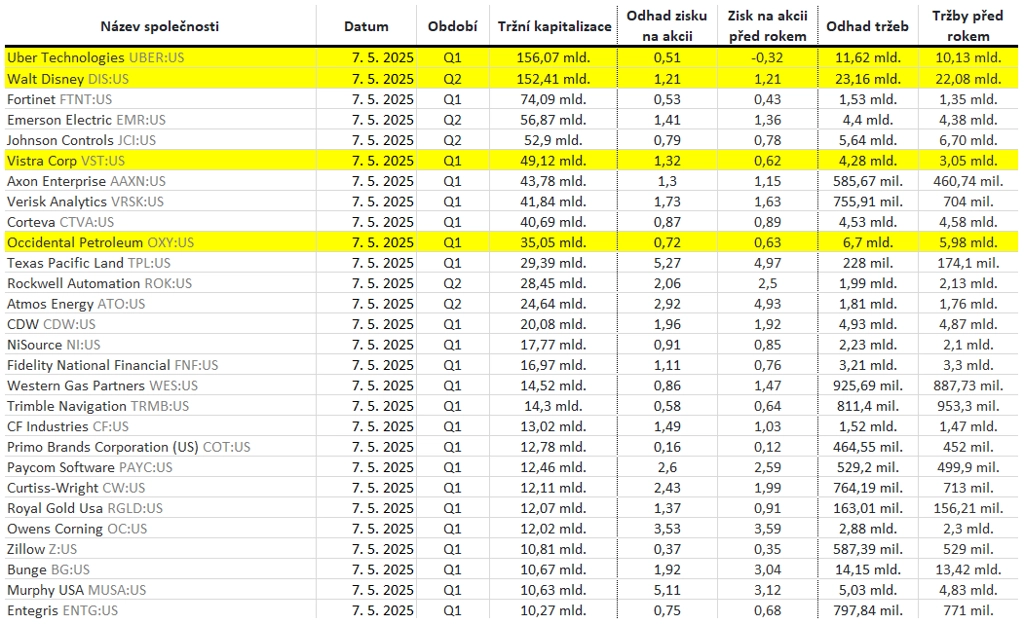Click Uber's year-ago EPS value -0,32
The width and height of the screenshot is (1024, 624).
[x=767, y=57]
